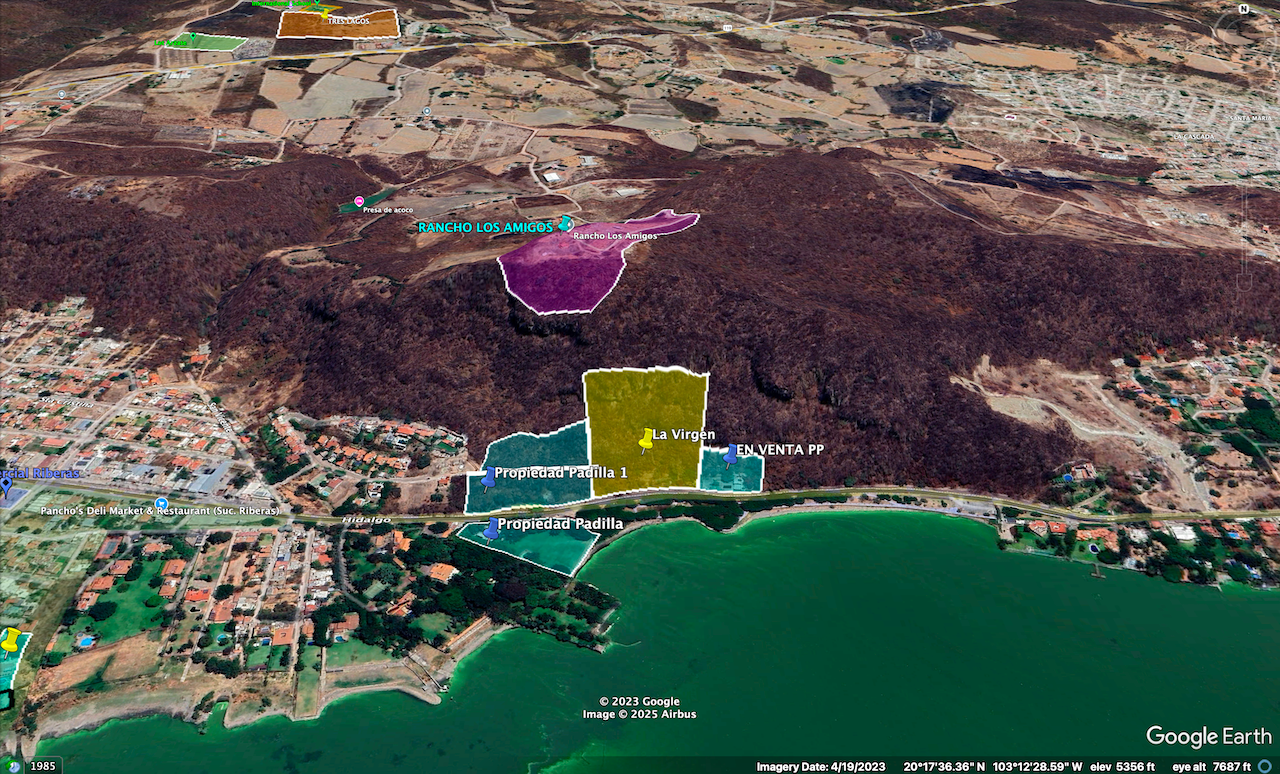Select the pink Presa de acoco marker
The width and height of the screenshot is (1280, 774).
[359, 201]
